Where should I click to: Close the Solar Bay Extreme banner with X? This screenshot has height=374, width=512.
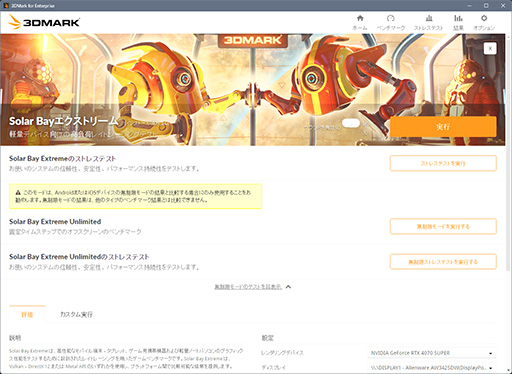(x=490, y=48)
